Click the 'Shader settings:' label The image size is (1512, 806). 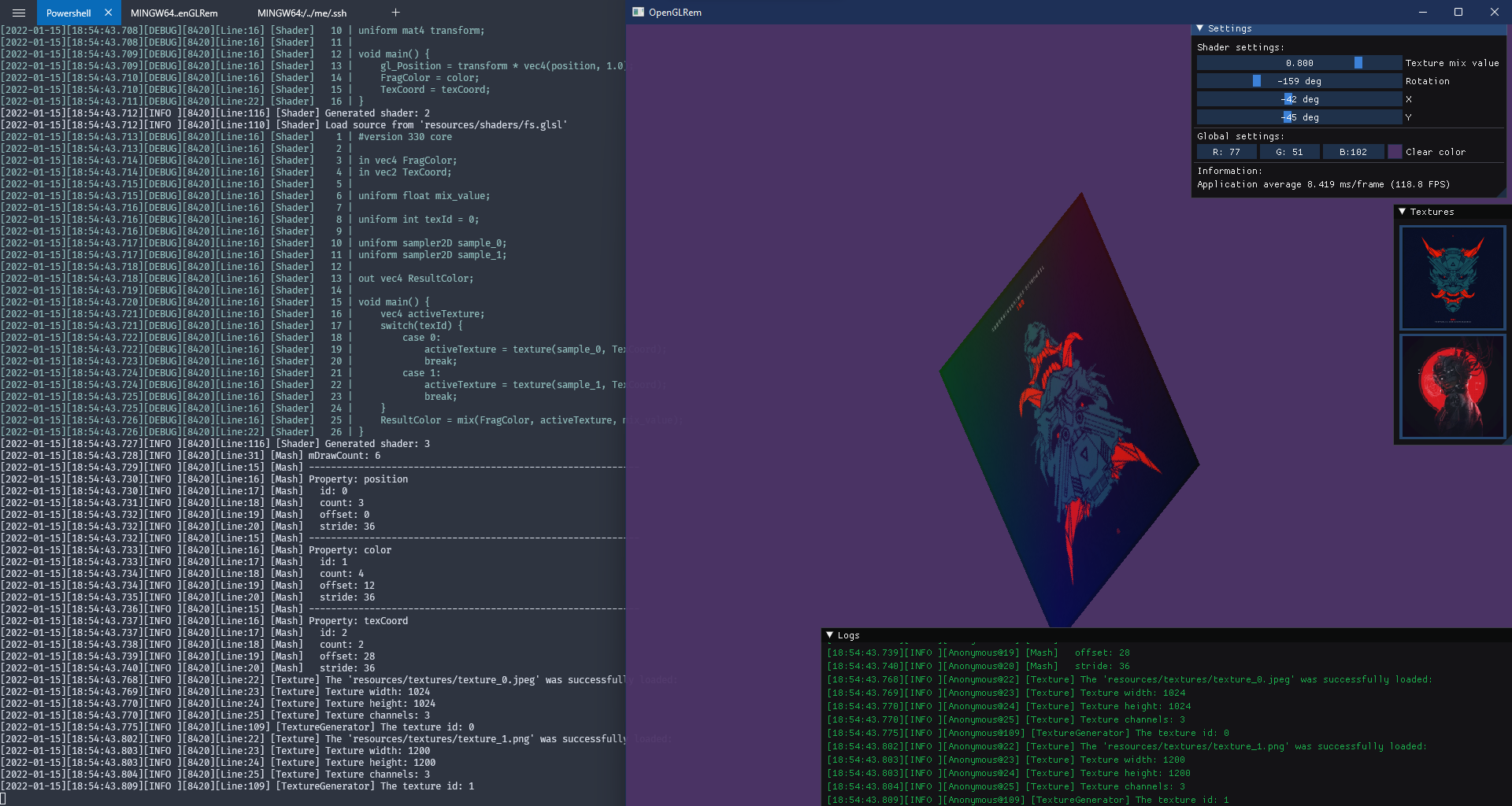(x=1240, y=47)
